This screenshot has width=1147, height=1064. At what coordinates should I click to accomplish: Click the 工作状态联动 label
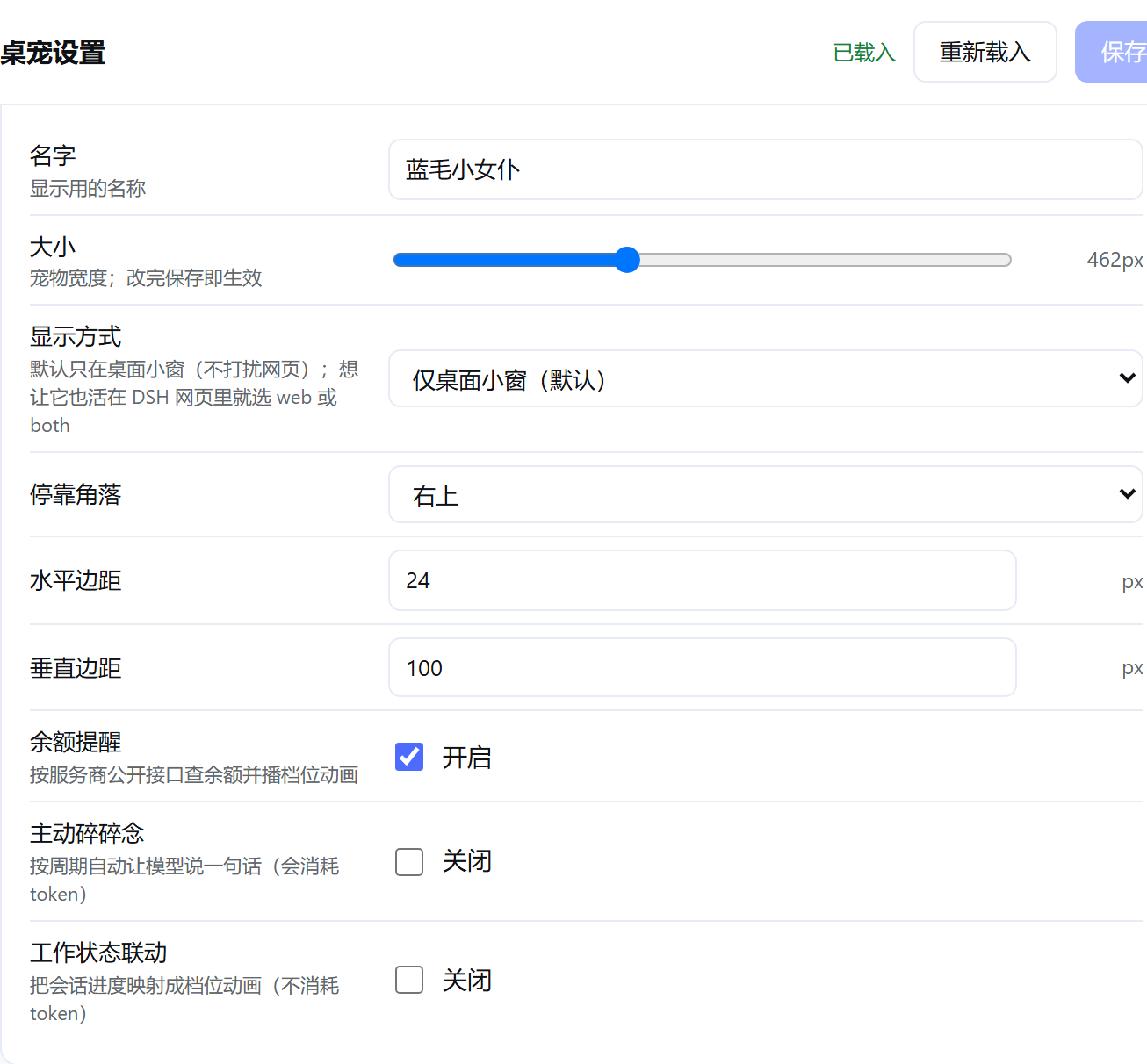point(98,953)
